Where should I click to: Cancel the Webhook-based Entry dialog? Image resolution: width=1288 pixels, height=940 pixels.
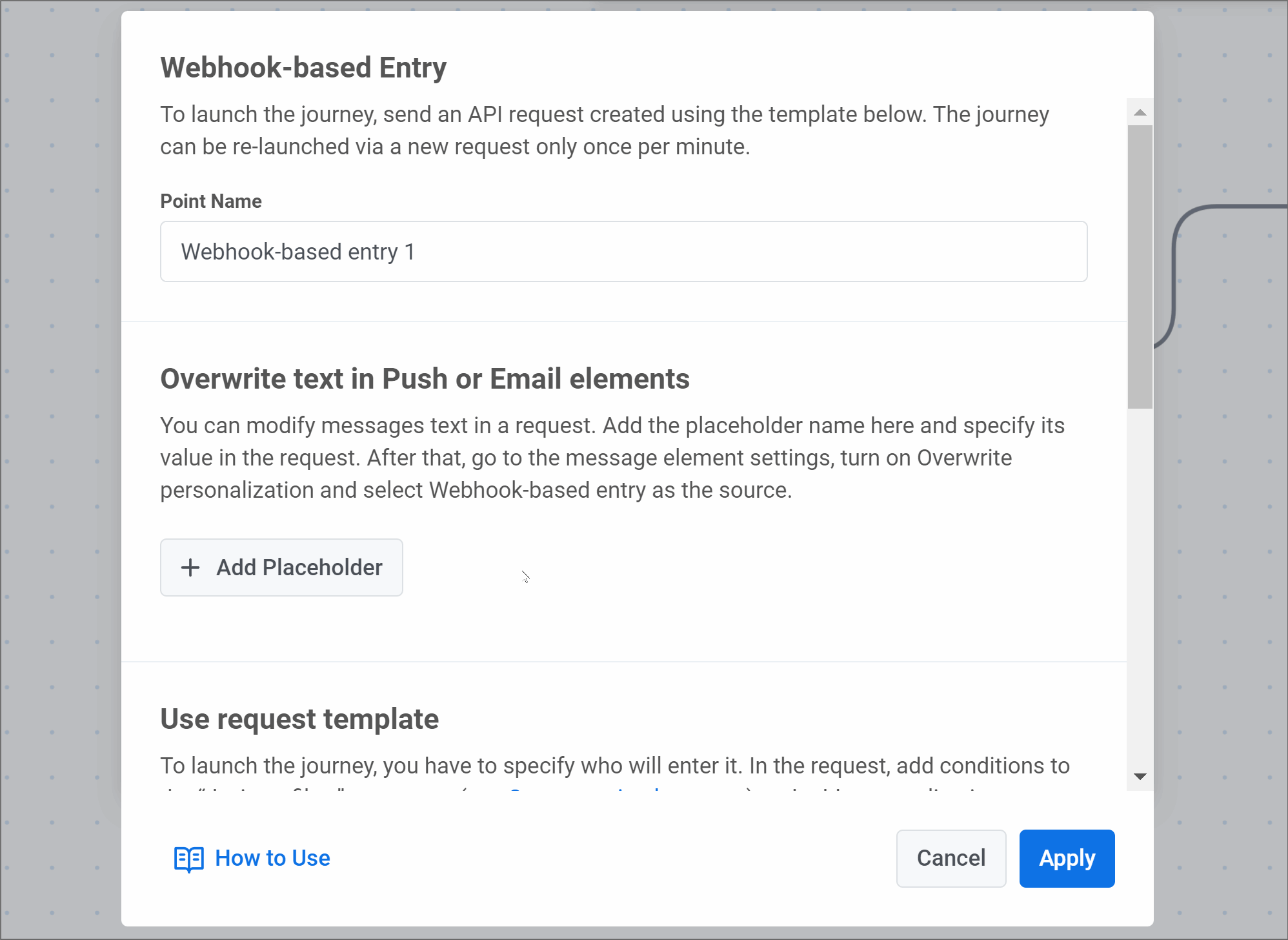click(x=951, y=859)
